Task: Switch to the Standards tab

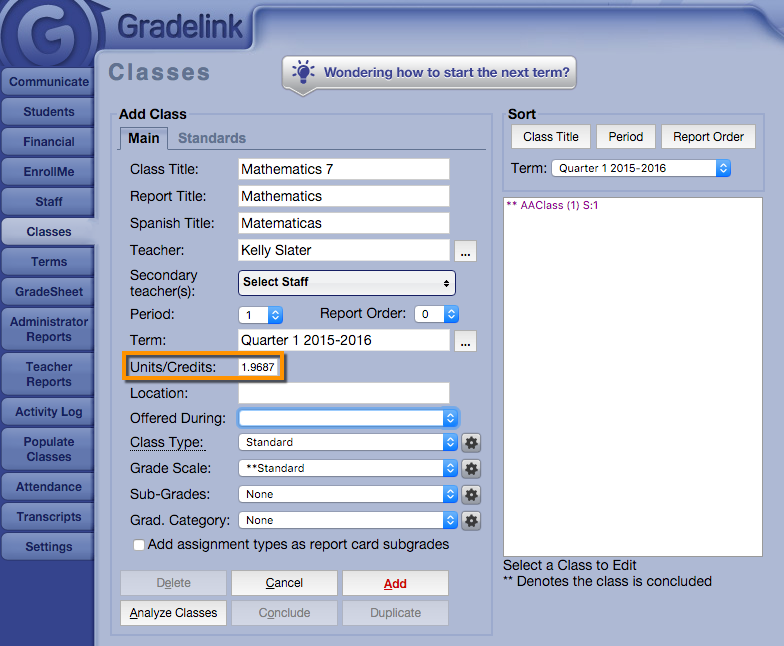Action: 212,138
